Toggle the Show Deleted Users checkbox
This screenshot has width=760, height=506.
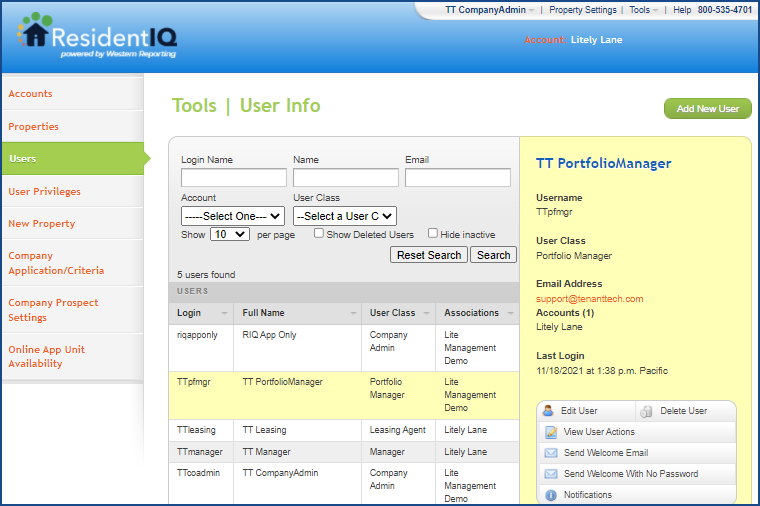pyautogui.click(x=318, y=234)
